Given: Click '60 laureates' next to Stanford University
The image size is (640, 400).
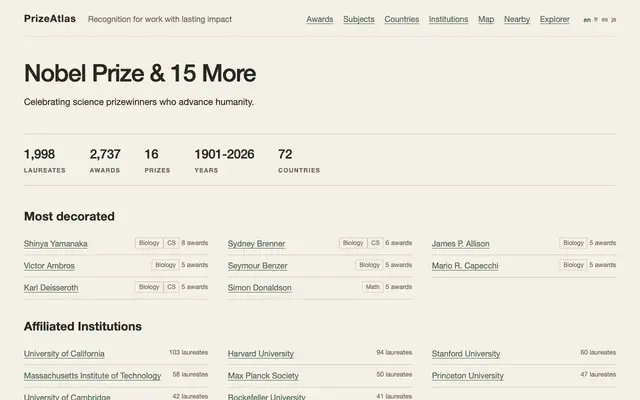Looking at the screenshot, I should [x=598, y=352].
